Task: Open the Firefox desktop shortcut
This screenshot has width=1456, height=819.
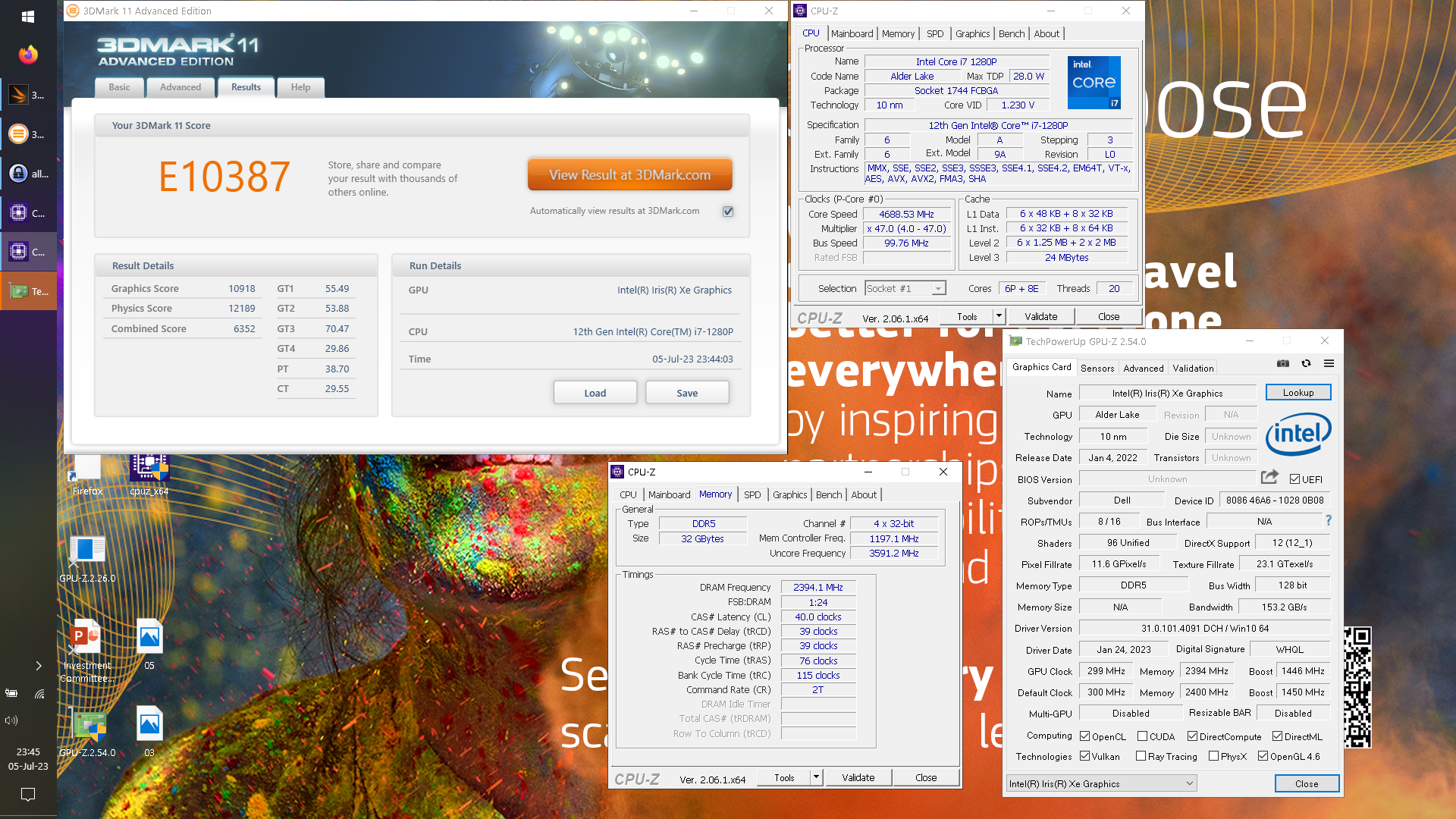Action: (x=87, y=475)
